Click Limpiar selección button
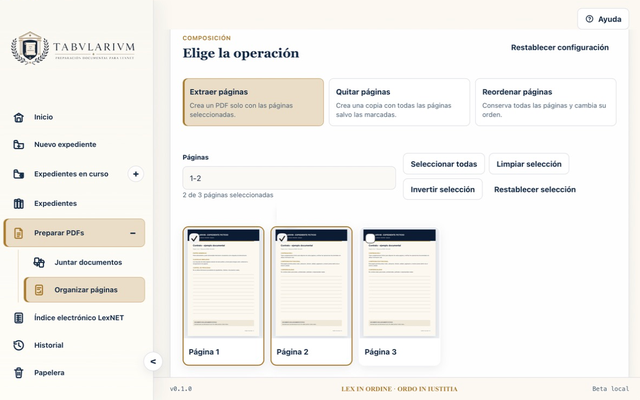Image resolution: width=640 pixels, height=400 pixels. click(529, 164)
